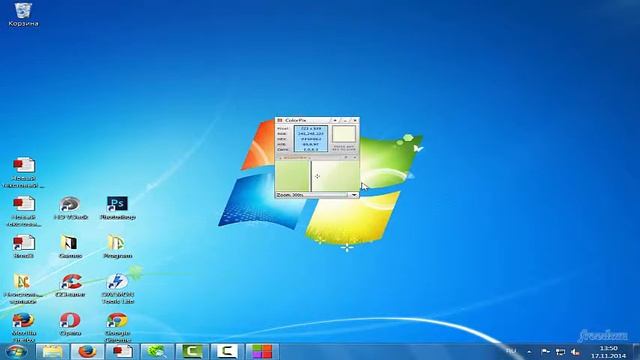Viewport: 640px width, 360px height.
Task: Open the volume control in the tray
Action: point(575,352)
